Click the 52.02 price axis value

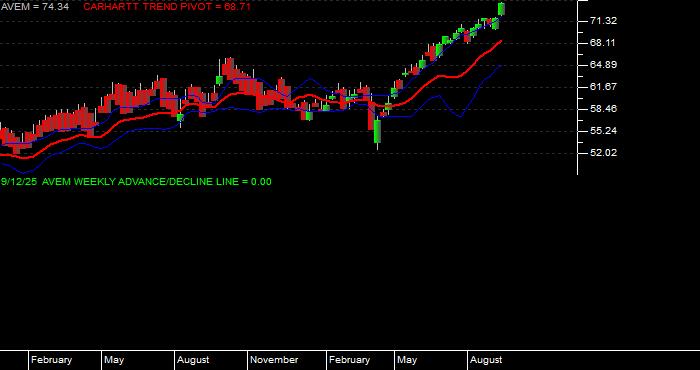[603, 153]
